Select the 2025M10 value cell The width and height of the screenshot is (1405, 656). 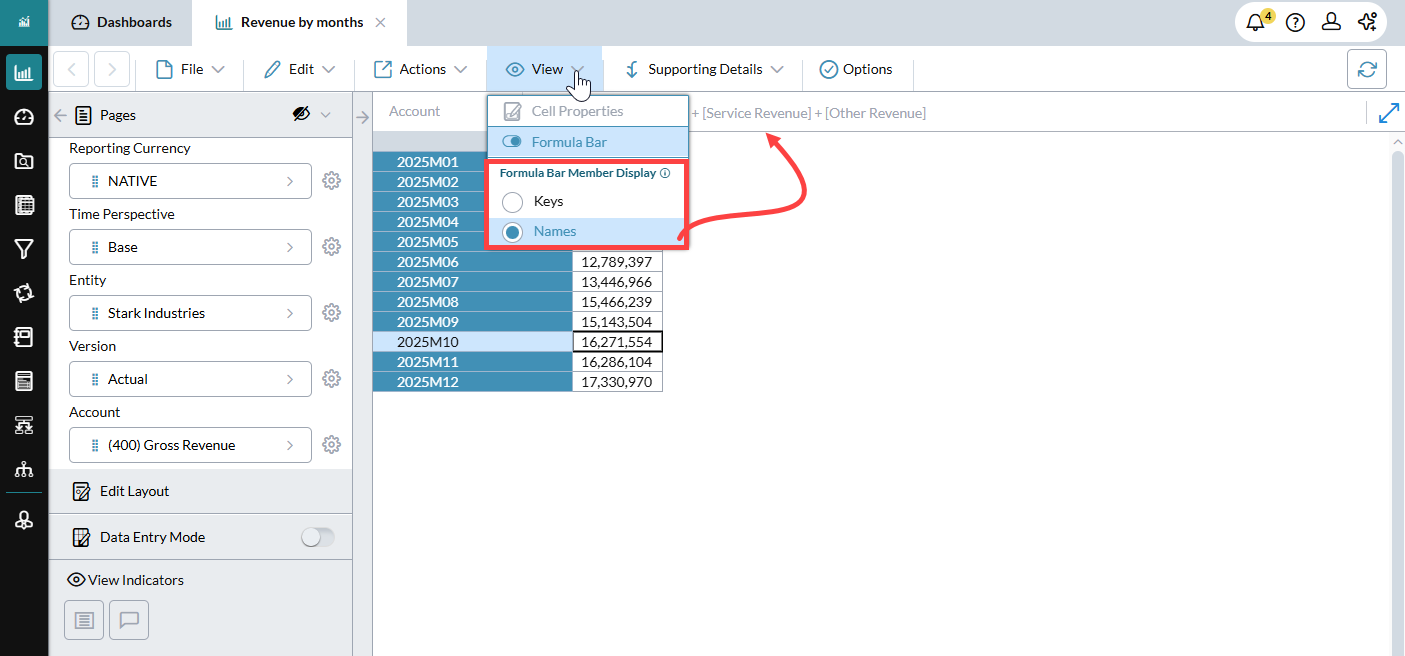[617, 342]
